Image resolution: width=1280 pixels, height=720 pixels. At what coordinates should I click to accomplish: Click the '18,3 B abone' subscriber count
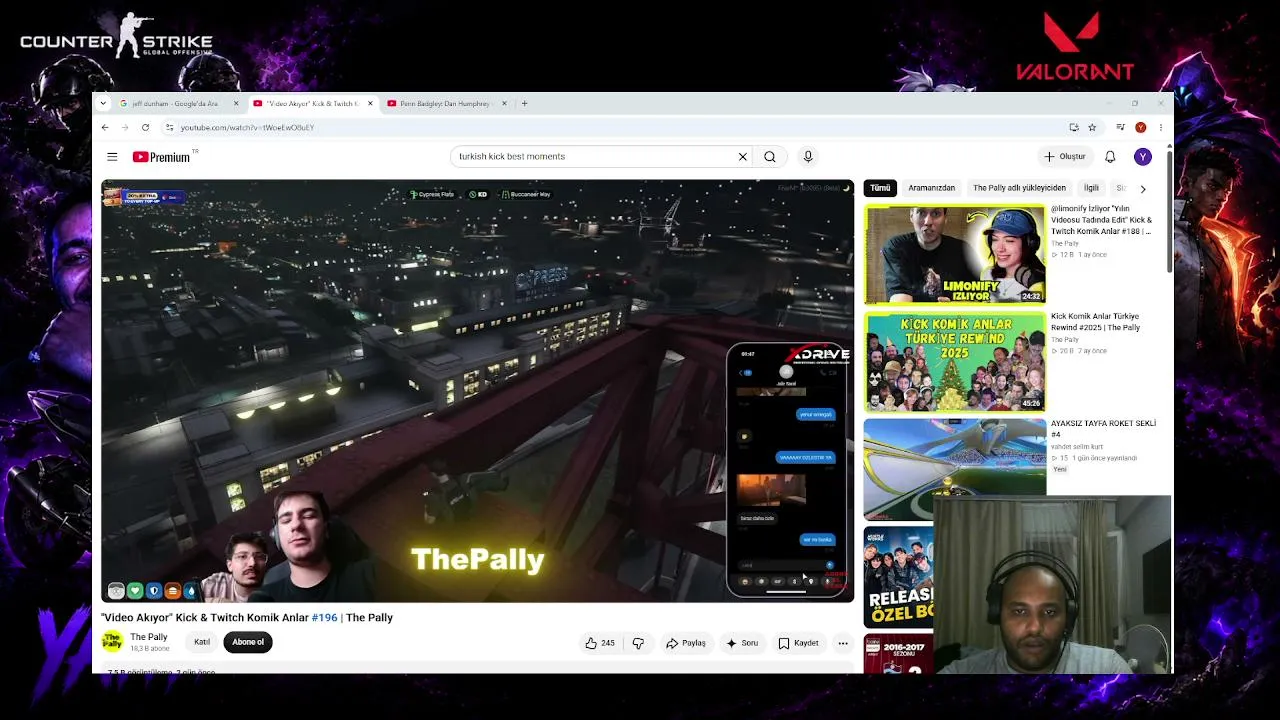[149, 649]
